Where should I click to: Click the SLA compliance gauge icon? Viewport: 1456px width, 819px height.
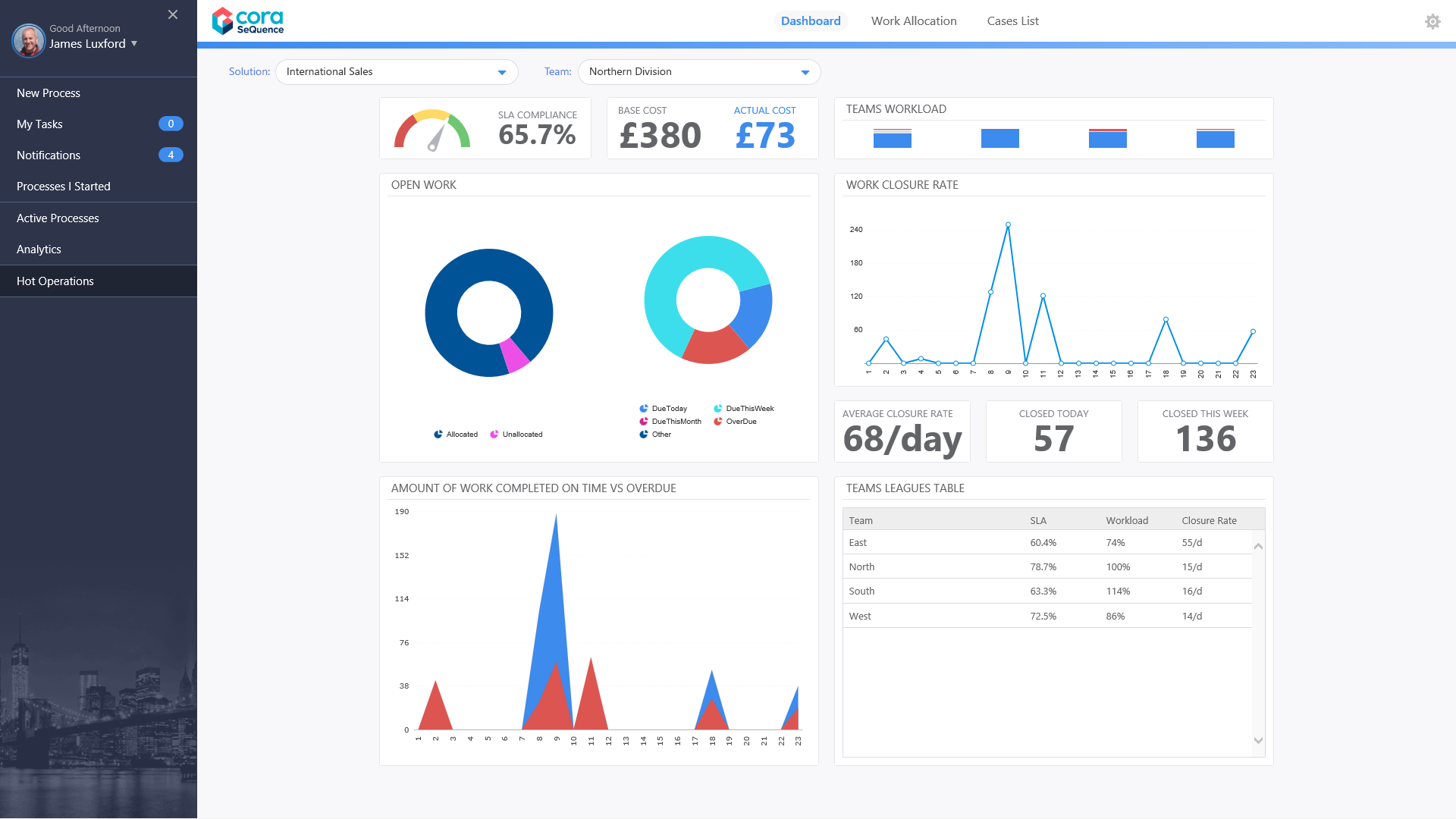pos(431,130)
